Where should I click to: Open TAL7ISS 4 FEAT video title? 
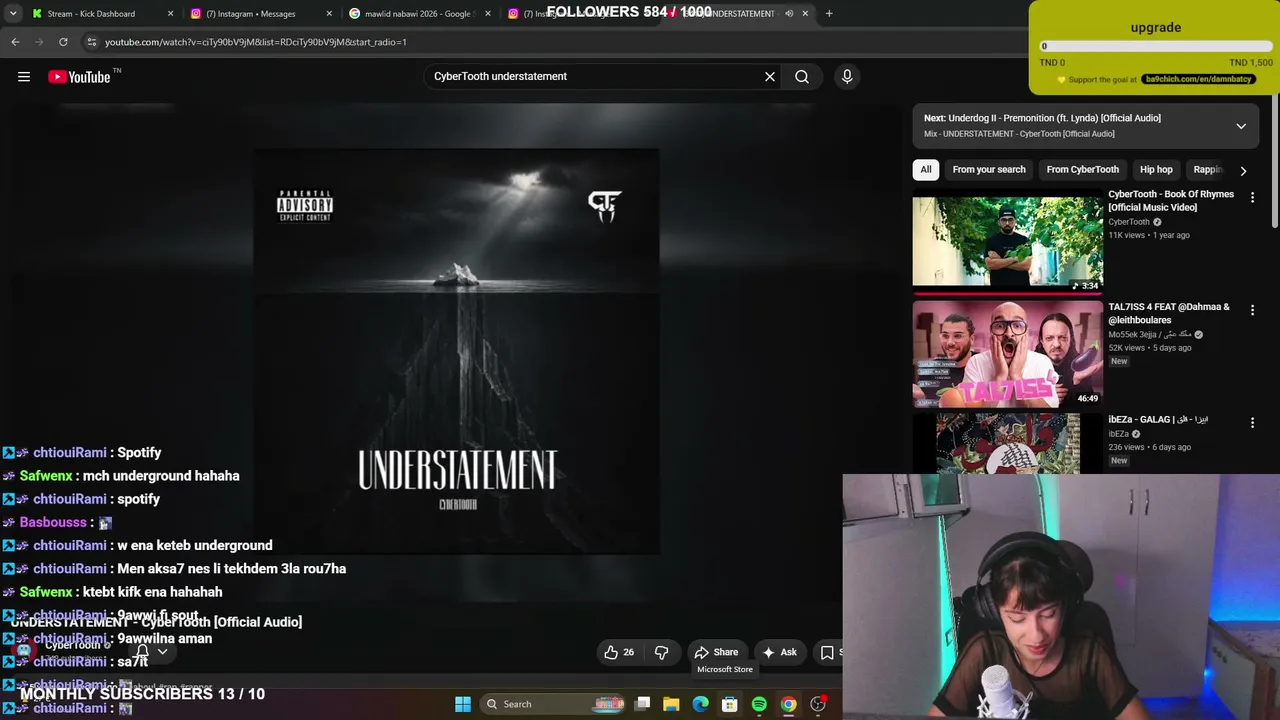(x=1169, y=313)
